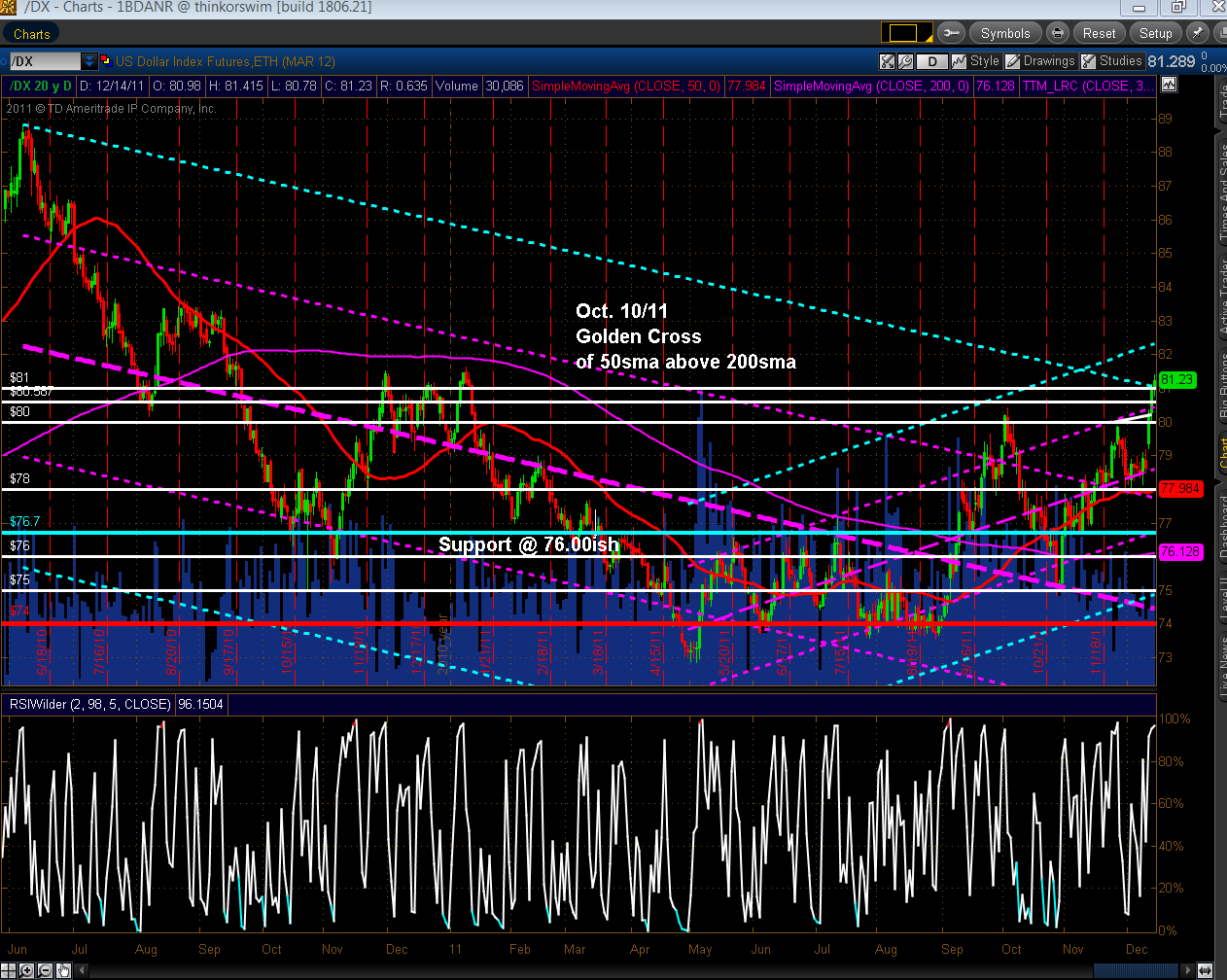This screenshot has width=1227, height=980.
Task: Click the wrench icon beside Symbols
Action: point(951,33)
